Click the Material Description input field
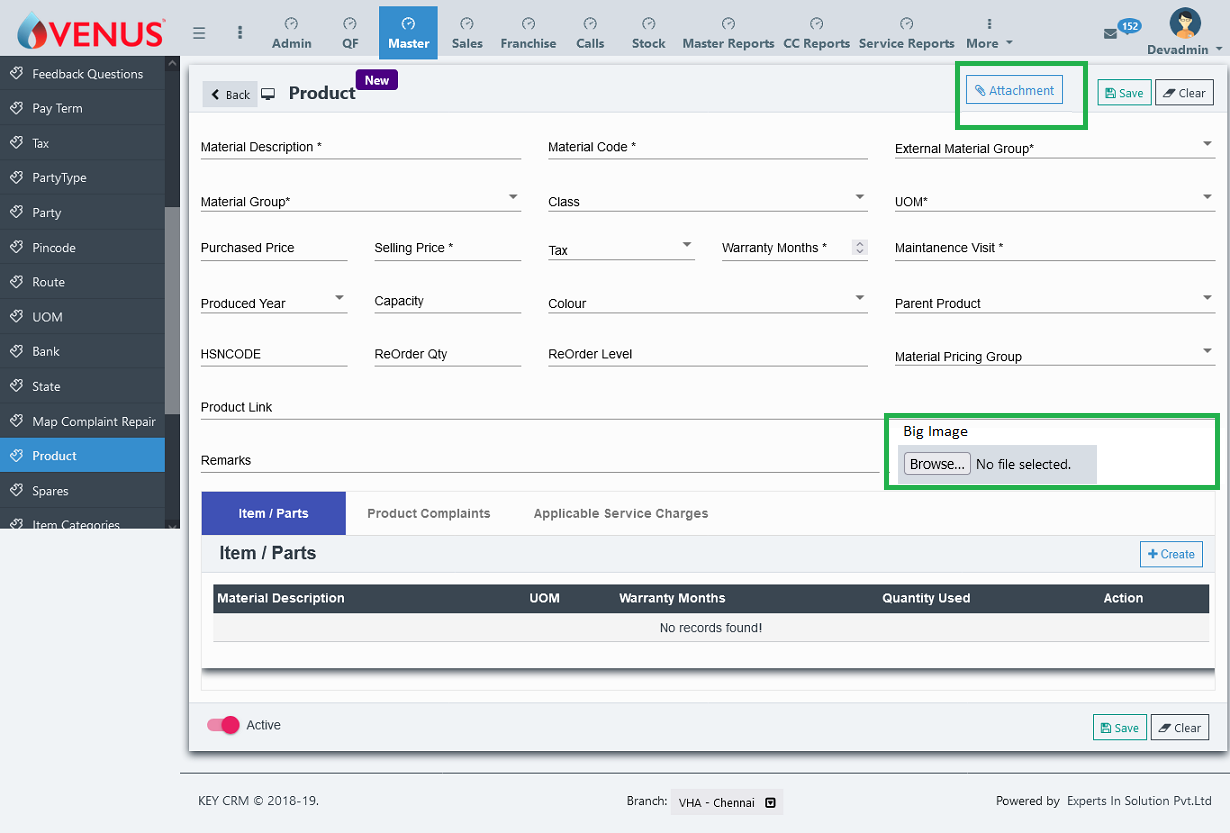Screen dimensions: 1230x833 pyautogui.click(x=360, y=147)
